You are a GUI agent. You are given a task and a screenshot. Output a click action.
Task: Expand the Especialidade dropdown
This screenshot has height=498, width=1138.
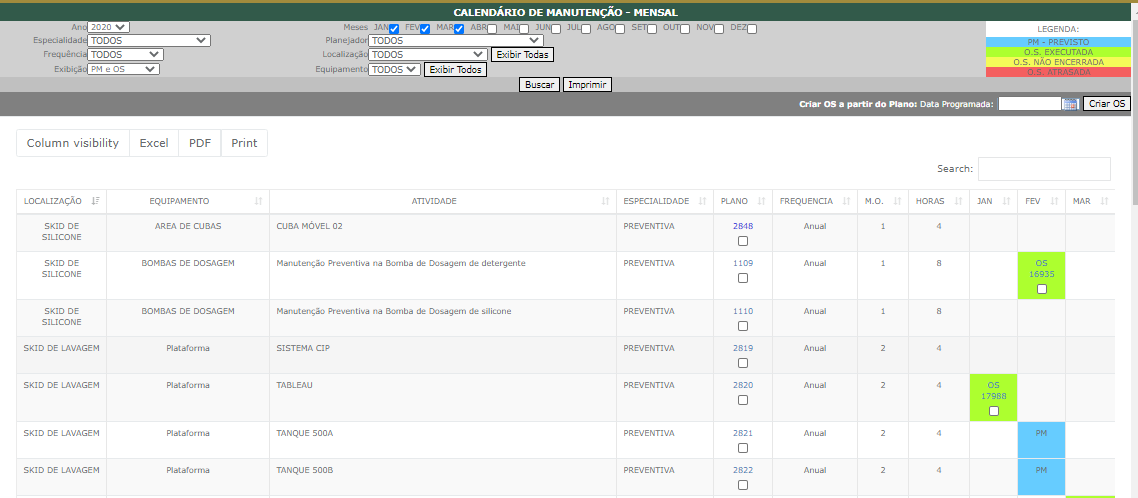click(x=149, y=41)
